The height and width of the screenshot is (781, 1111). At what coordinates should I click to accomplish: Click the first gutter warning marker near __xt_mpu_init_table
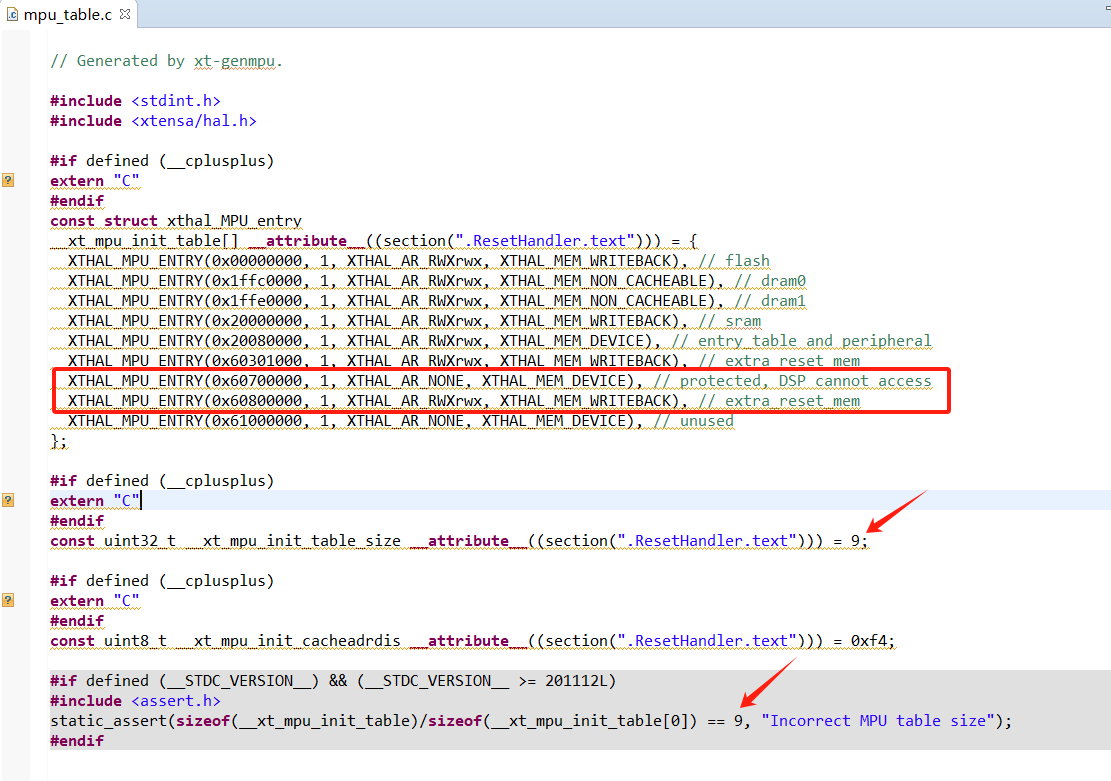8,181
